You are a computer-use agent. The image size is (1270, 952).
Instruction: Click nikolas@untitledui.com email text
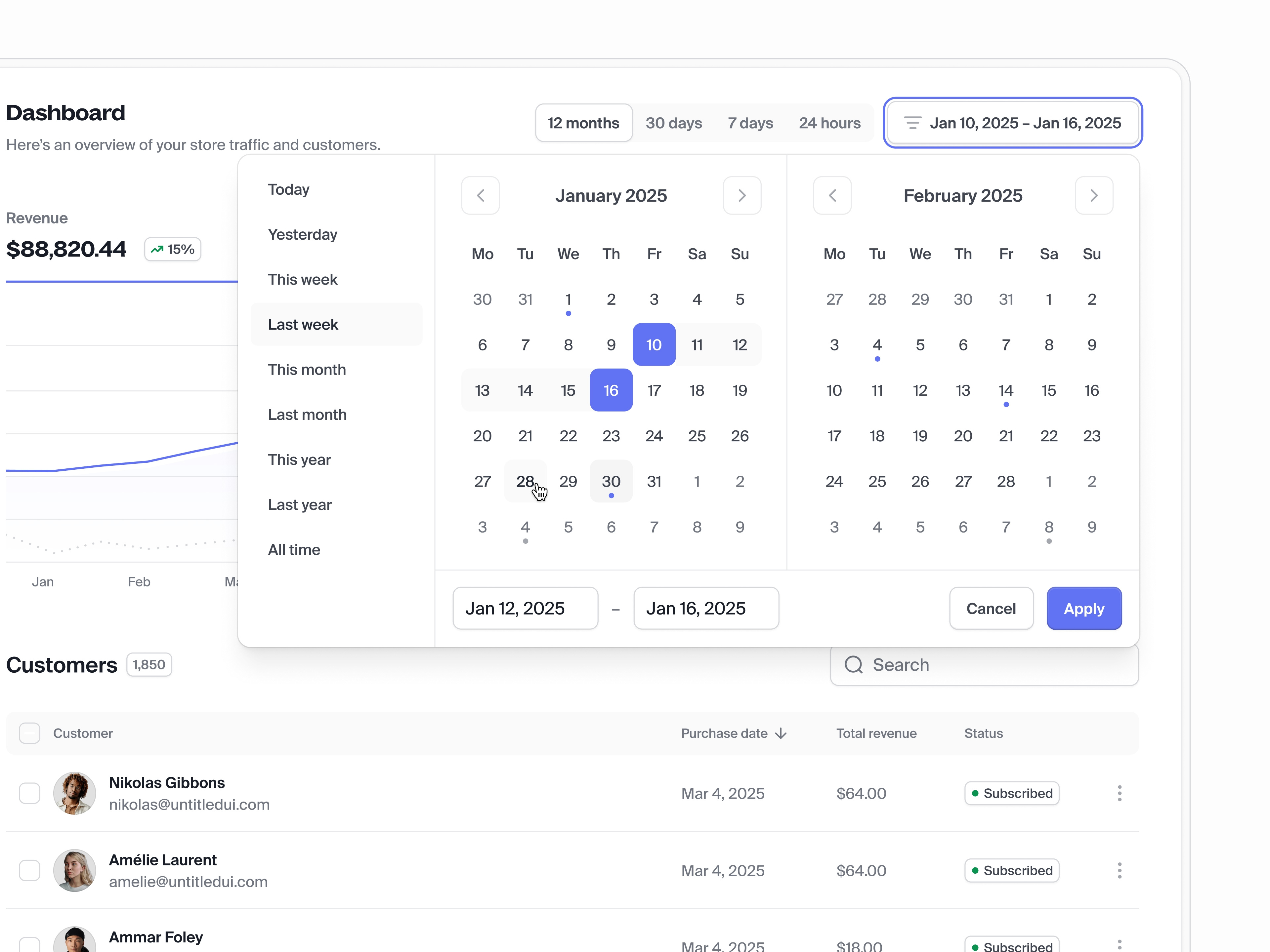[x=189, y=805]
